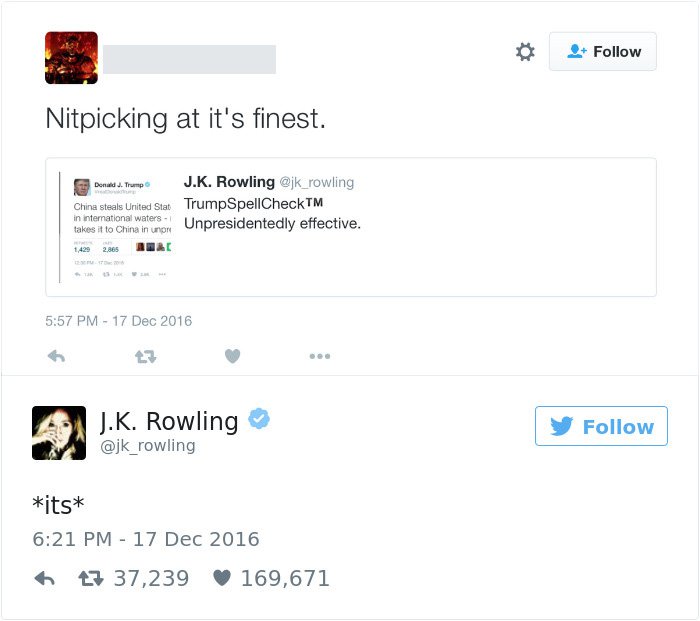Open the quoted 'TrumpSpellCheck' tweet text
700x621 pixels.
tap(272, 213)
